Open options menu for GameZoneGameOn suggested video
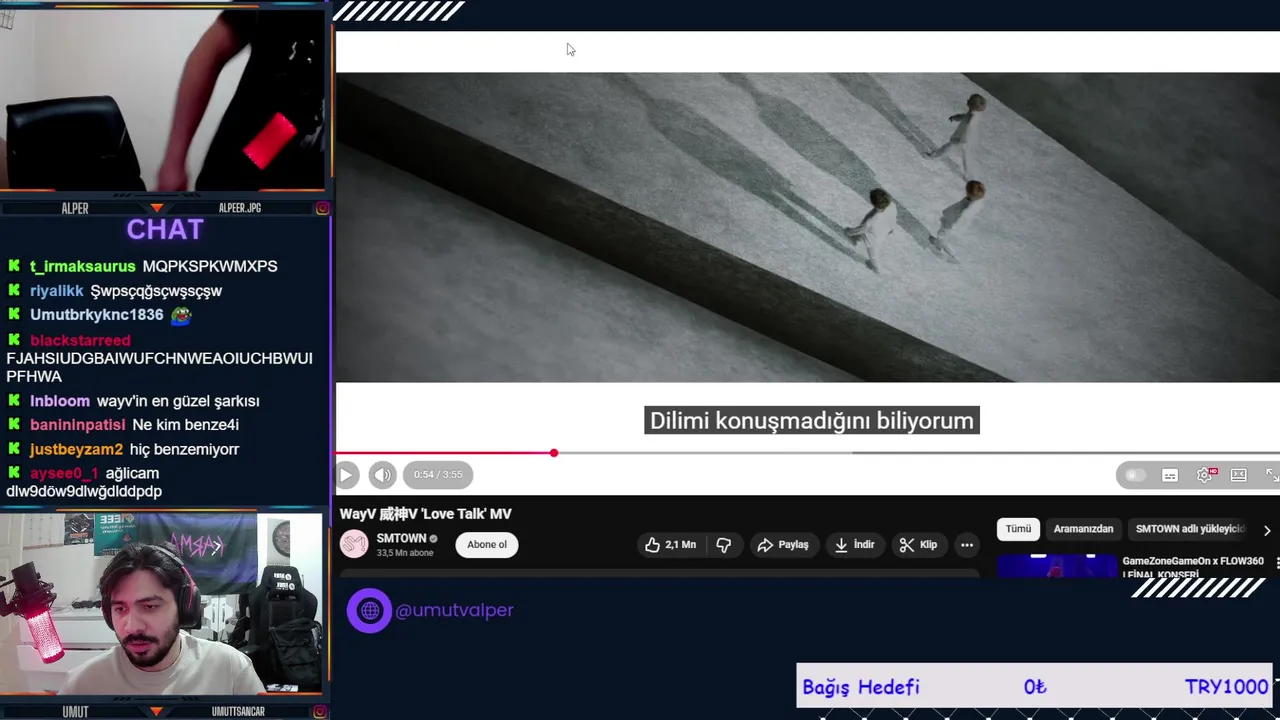This screenshot has width=1280, height=720. [1277, 563]
